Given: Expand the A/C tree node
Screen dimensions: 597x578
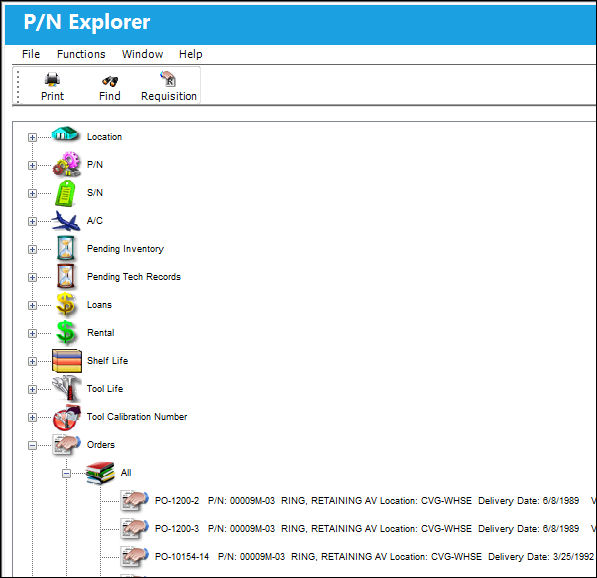Looking at the screenshot, I should pos(32,221).
